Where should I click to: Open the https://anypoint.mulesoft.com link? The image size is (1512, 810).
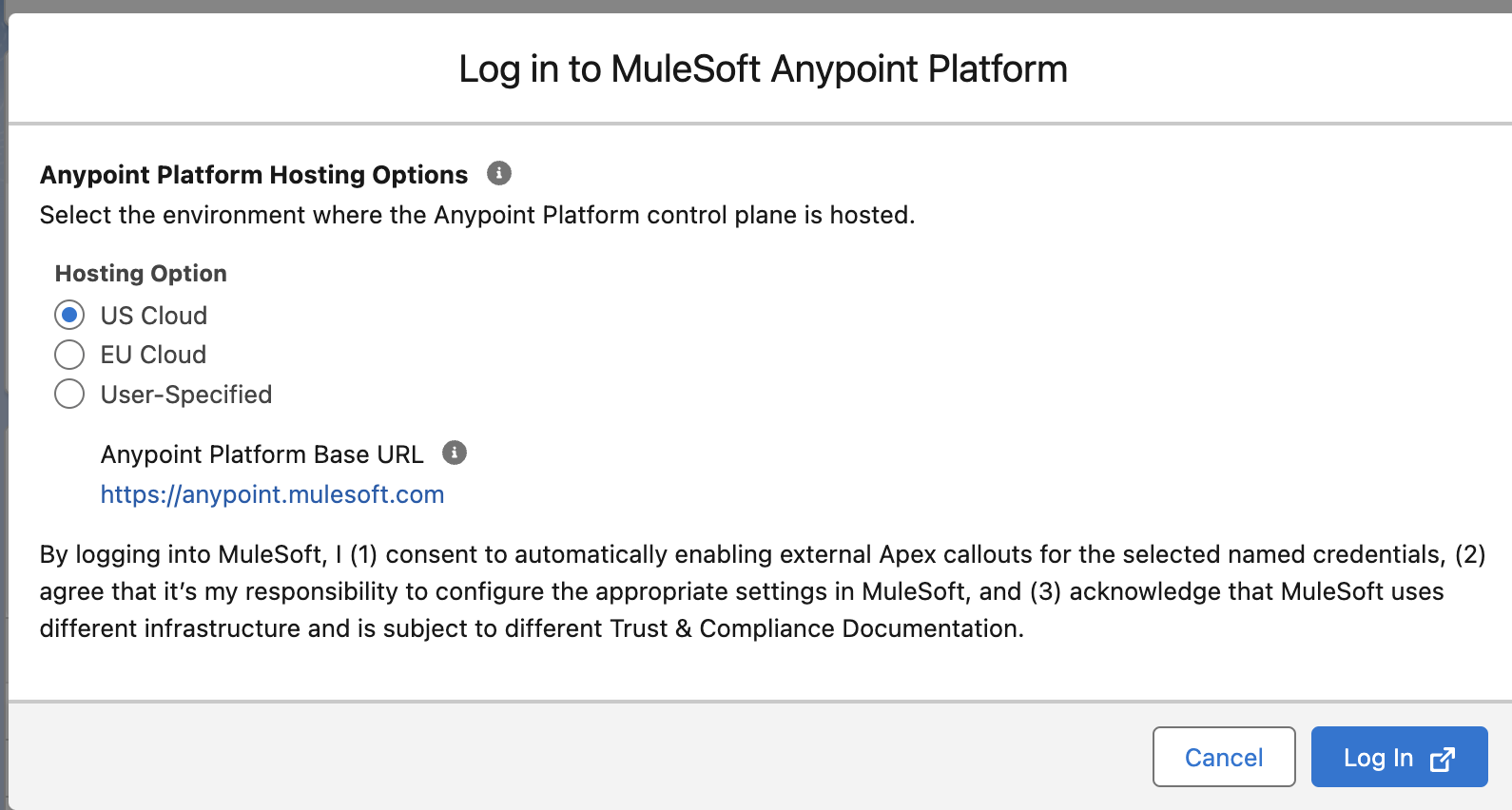pyautogui.click(x=272, y=494)
